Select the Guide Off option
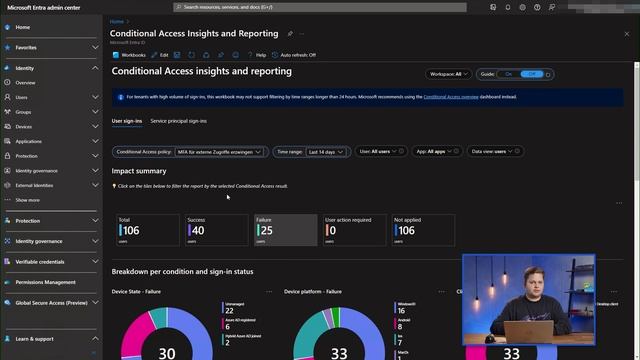 coord(531,74)
